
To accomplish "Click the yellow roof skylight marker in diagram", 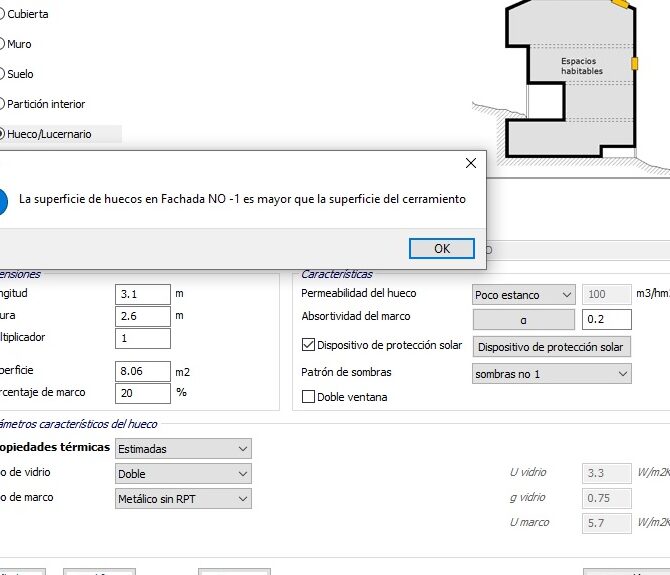I will 620,3.
